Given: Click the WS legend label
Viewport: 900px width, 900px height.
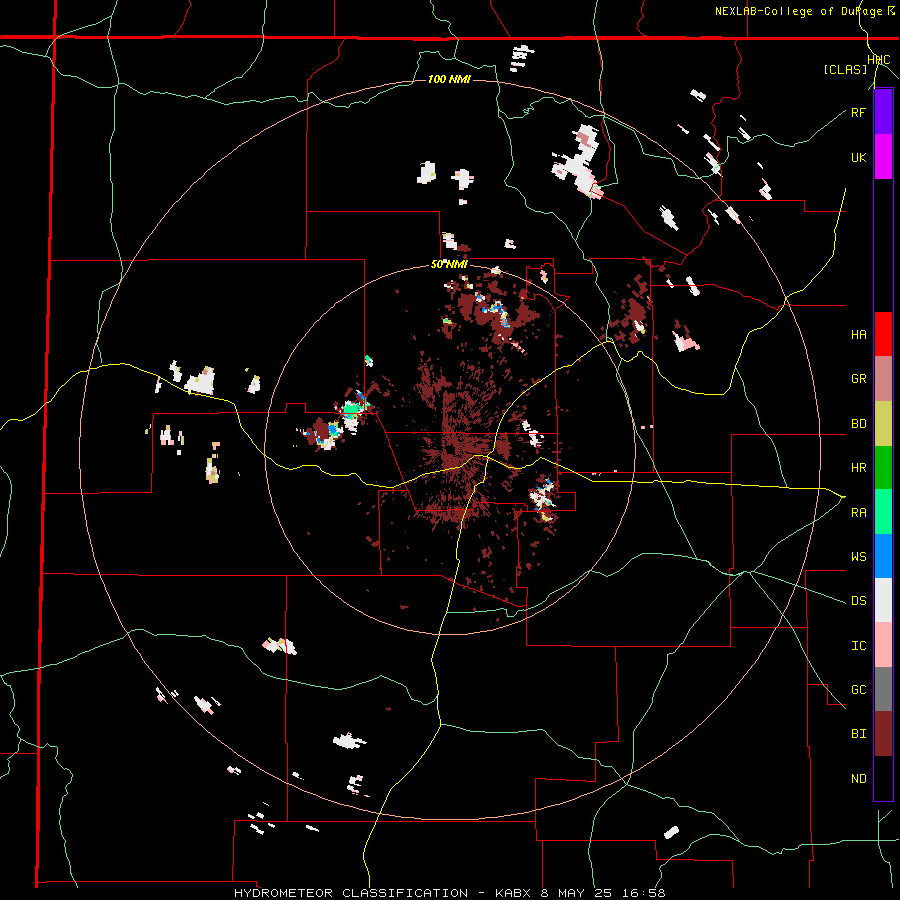Looking at the screenshot, I should pos(858,557).
